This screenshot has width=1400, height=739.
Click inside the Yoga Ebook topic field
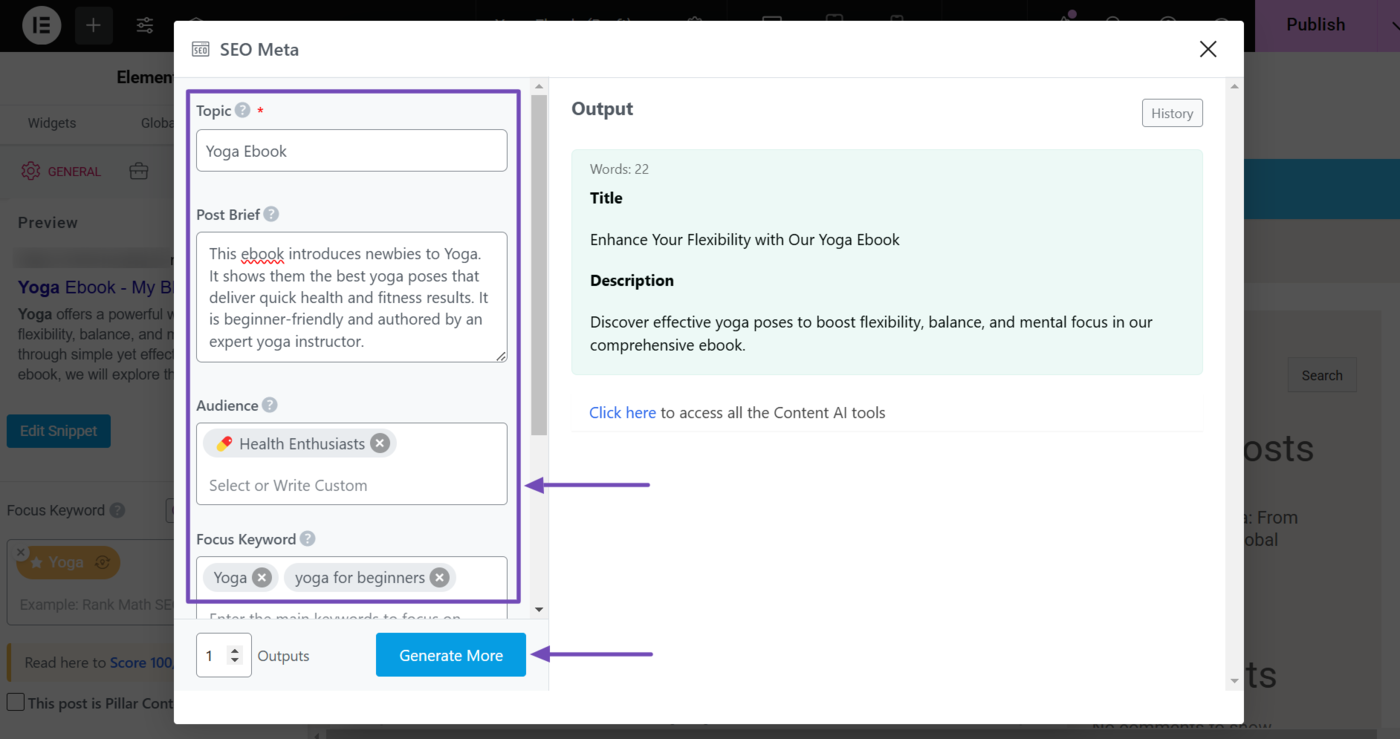coord(351,150)
